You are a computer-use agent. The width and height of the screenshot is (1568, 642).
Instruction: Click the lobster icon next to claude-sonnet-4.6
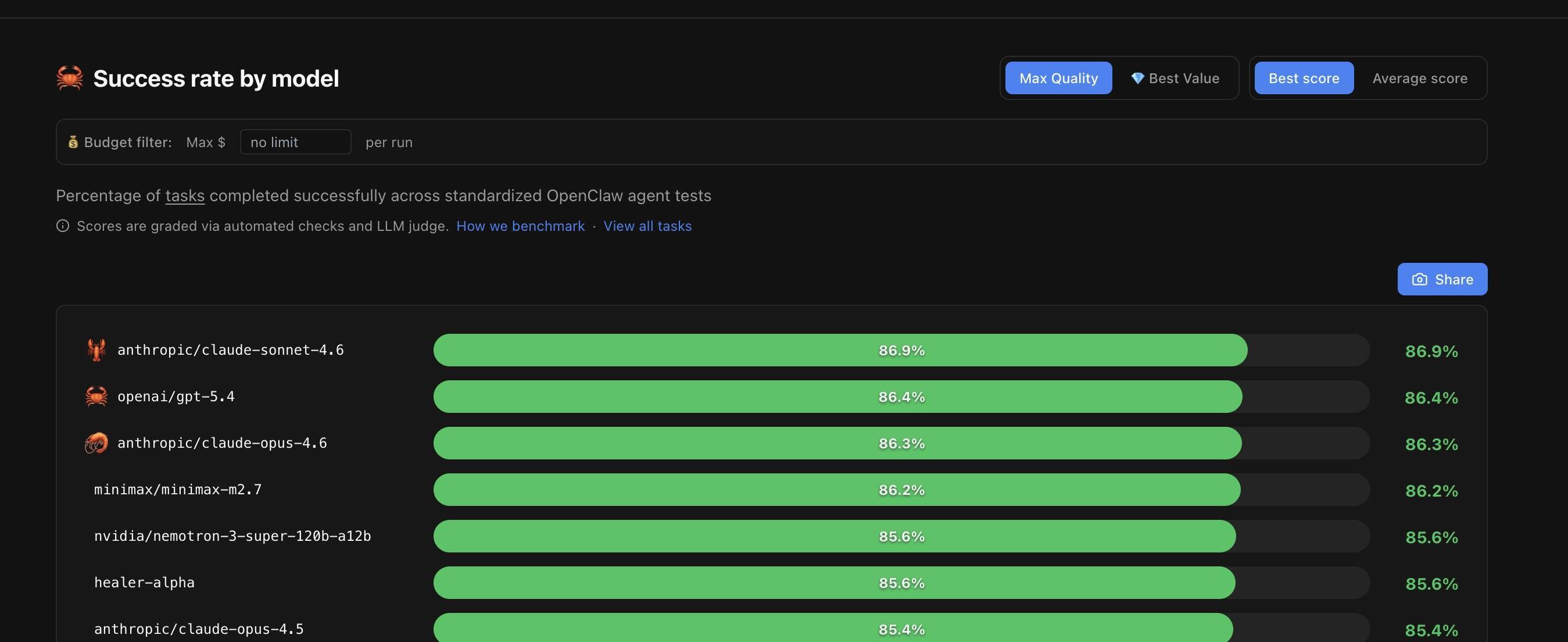pyautogui.click(x=96, y=349)
